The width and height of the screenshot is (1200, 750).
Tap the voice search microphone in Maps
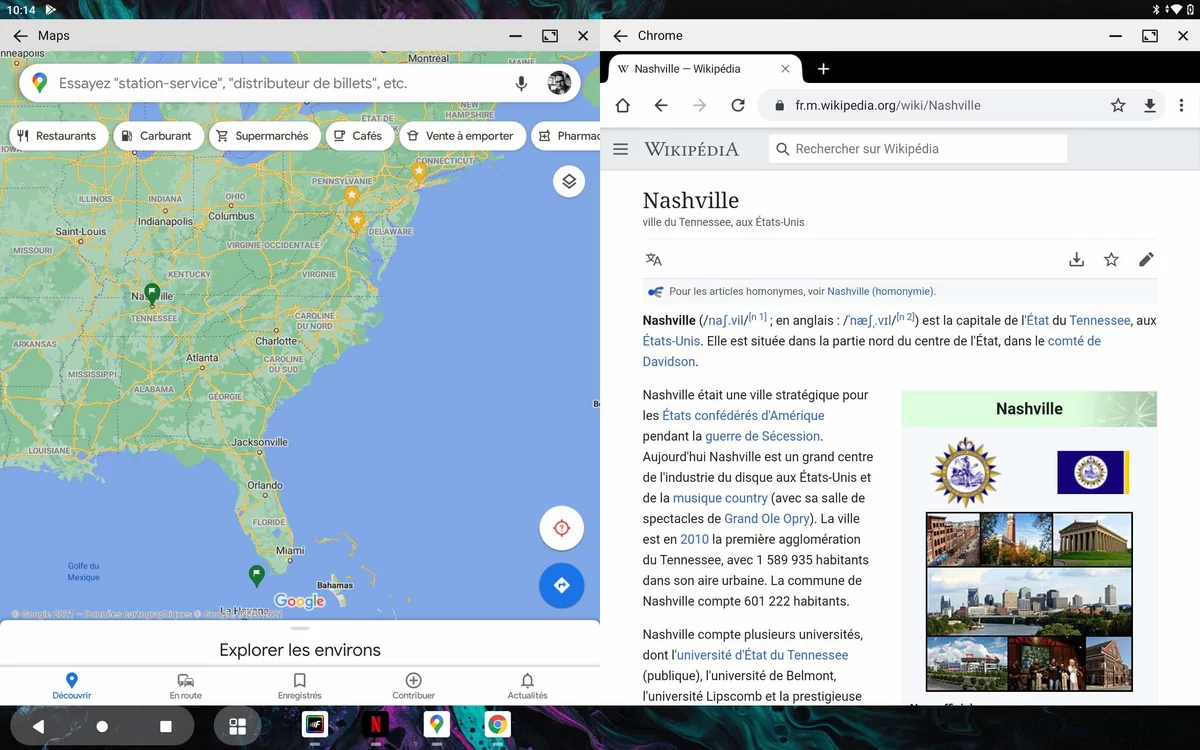tap(521, 84)
